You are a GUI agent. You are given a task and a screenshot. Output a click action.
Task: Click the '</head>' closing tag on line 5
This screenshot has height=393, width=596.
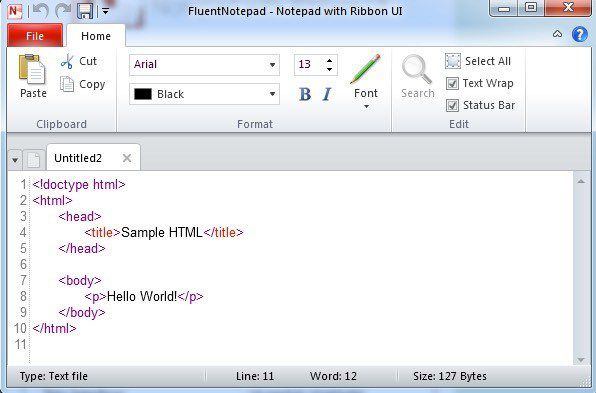click(82, 249)
